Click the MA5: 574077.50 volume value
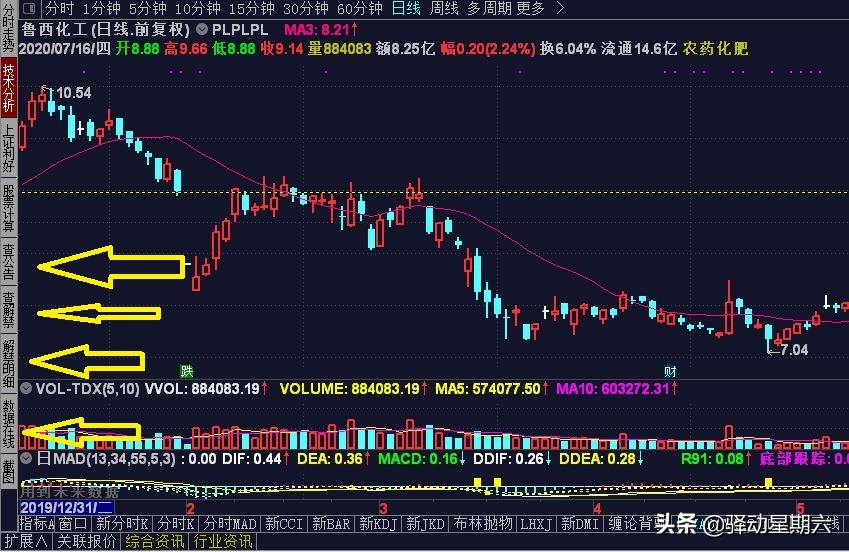Image resolution: width=849 pixels, height=552 pixels. pyautogui.click(x=492, y=388)
